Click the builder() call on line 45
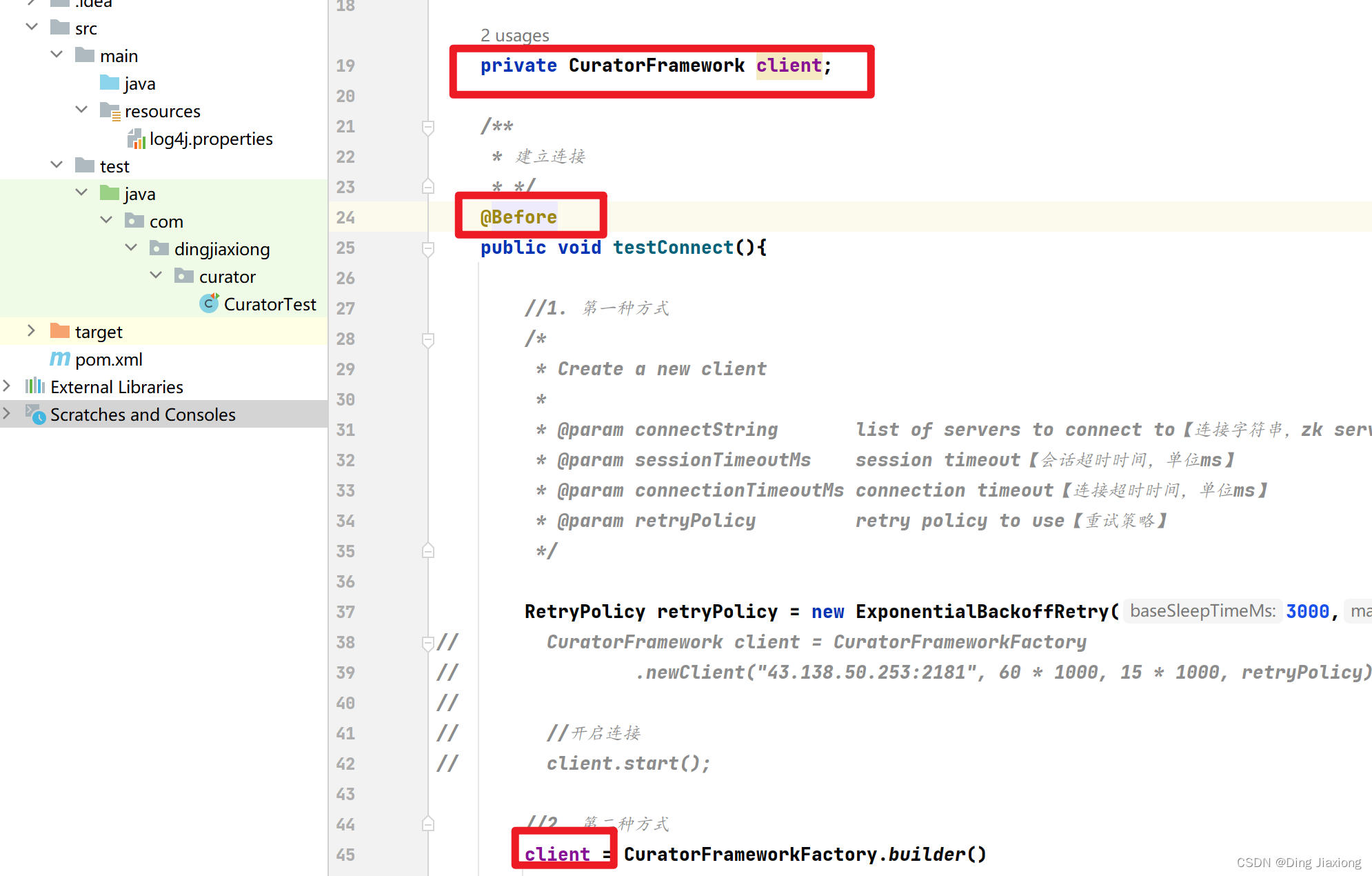The height and width of the screenshot is (876, 1372). coord(937,855)
